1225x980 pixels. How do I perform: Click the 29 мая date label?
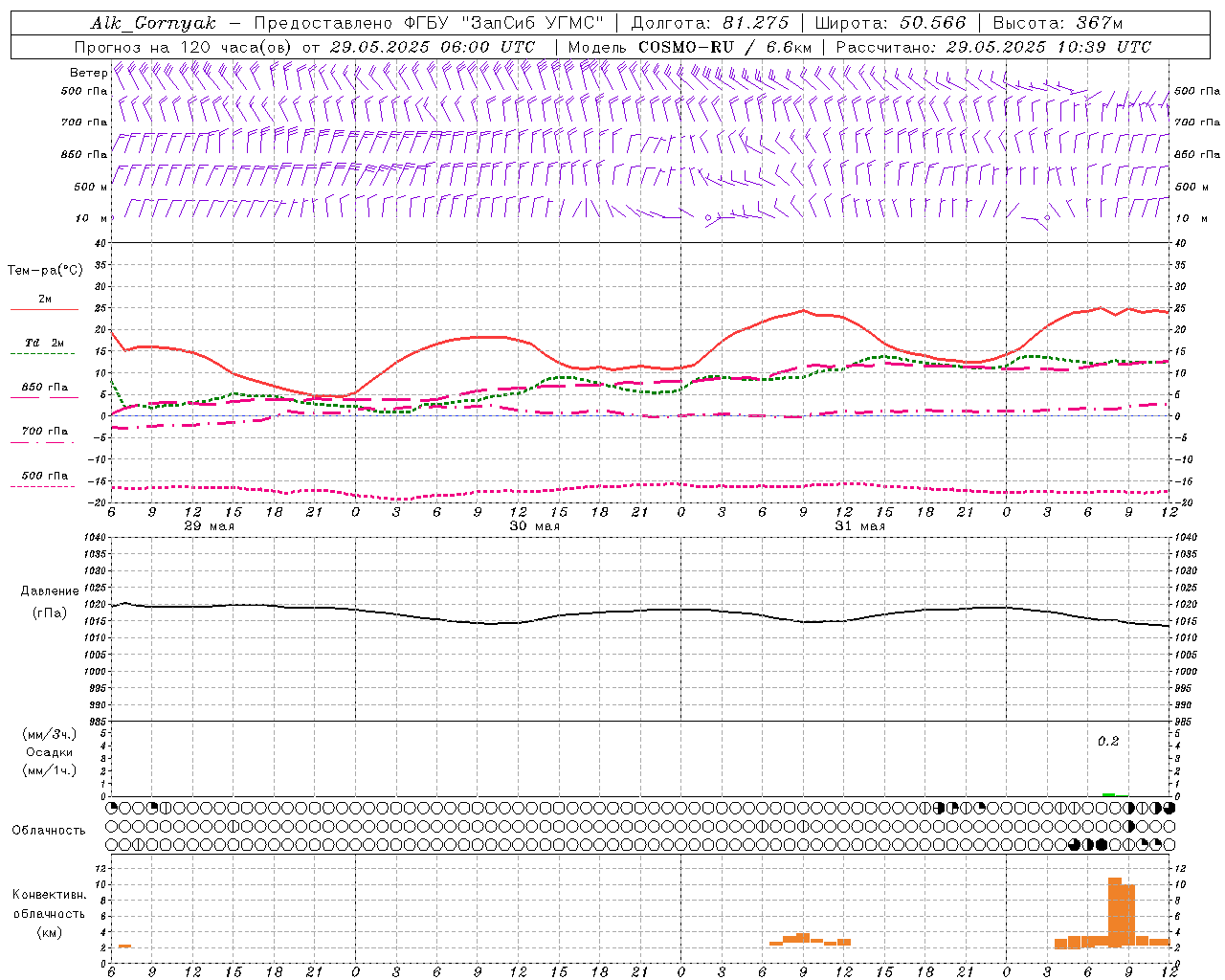209,526
